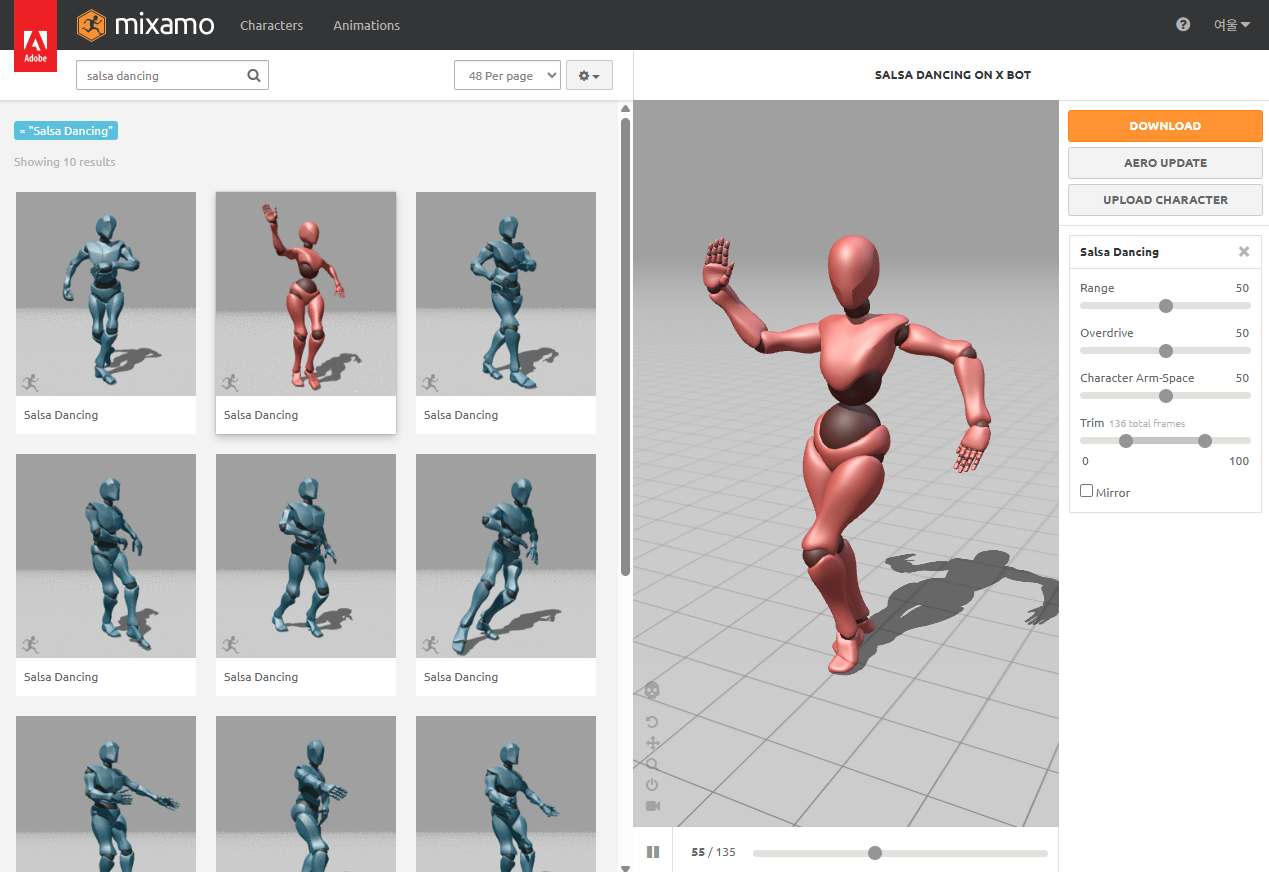Click the search magnifier icon
1269x872 pixels.
(254, 75)
